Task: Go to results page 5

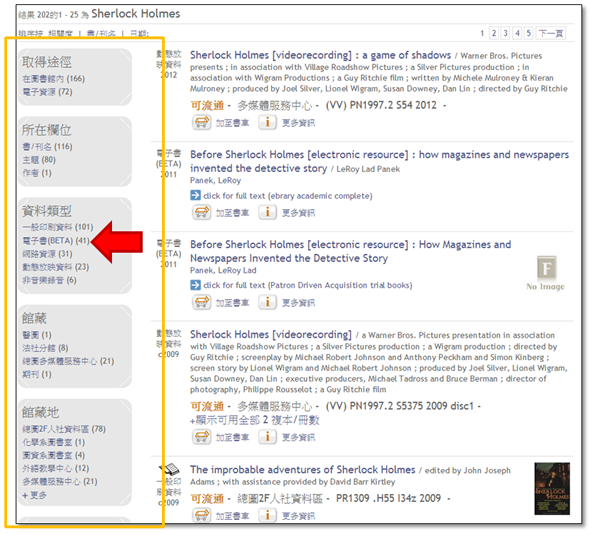Action: pyautogui.click(x=529, y=33)
